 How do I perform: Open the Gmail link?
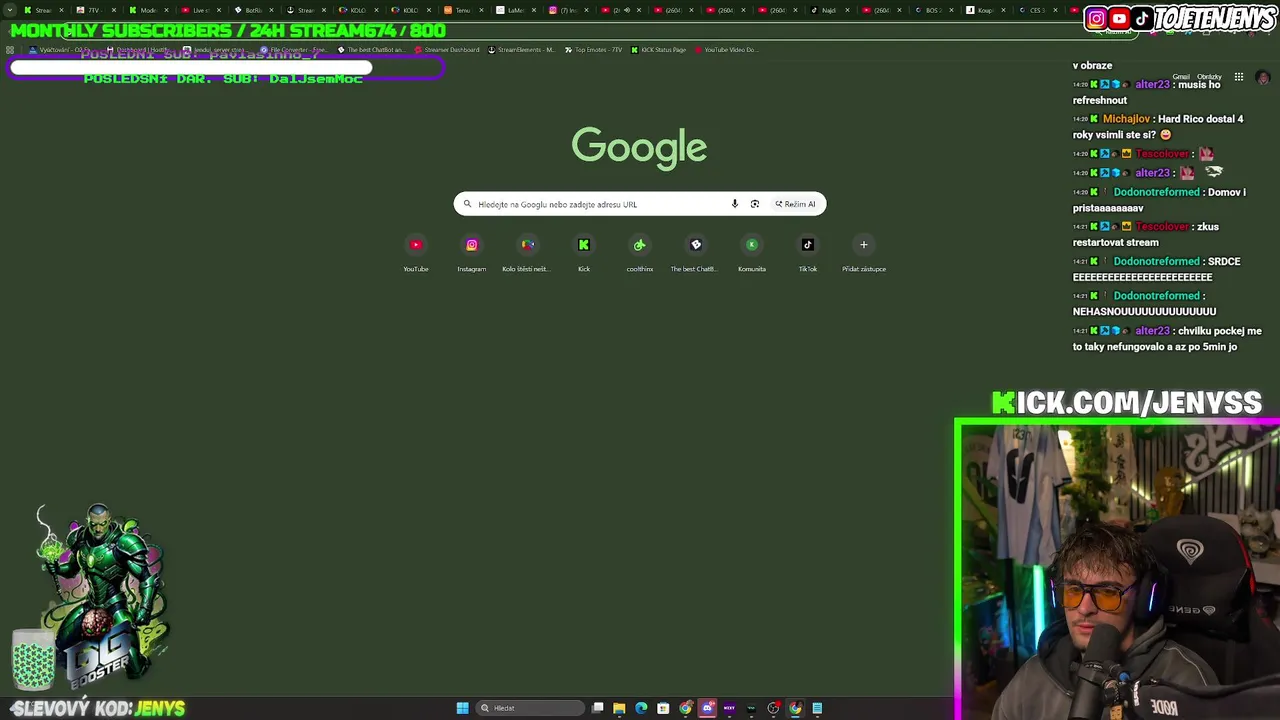(1181, 77)
